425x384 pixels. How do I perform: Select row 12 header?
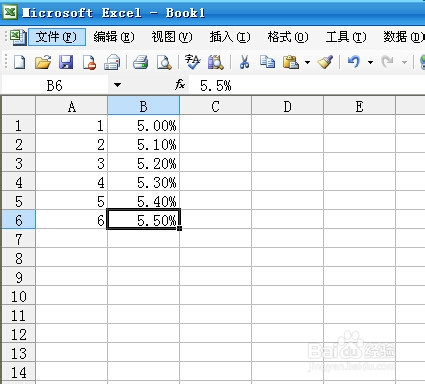(19, 334)
